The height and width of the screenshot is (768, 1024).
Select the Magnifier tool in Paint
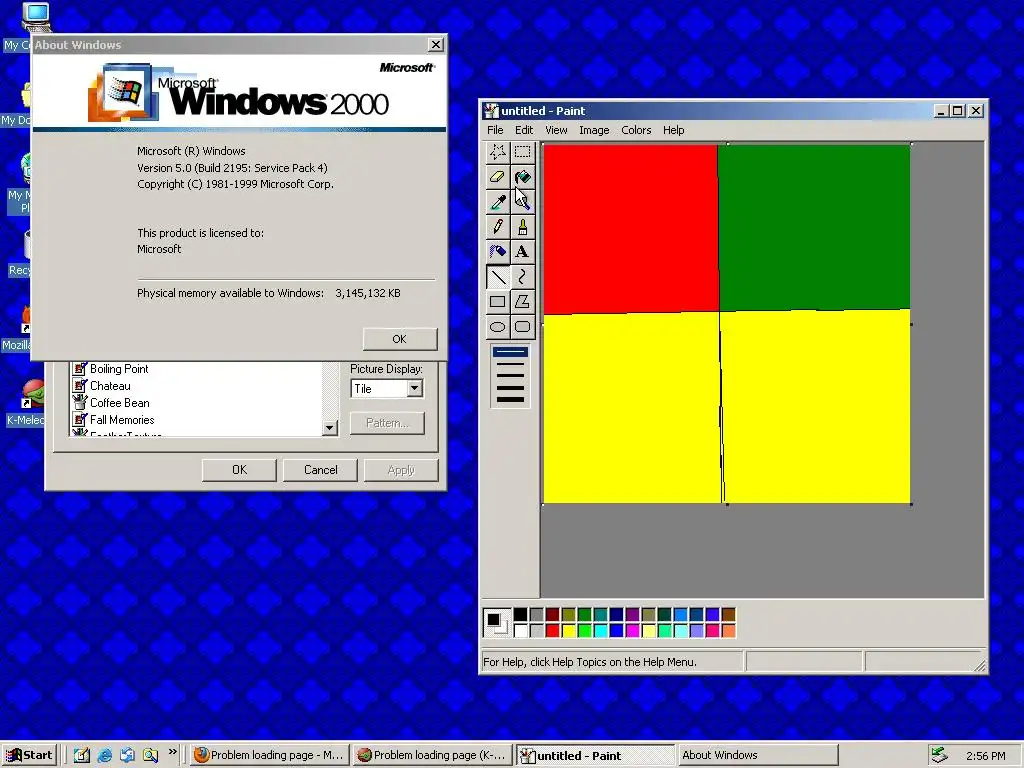pyautogui.click(x=522, y=202)
